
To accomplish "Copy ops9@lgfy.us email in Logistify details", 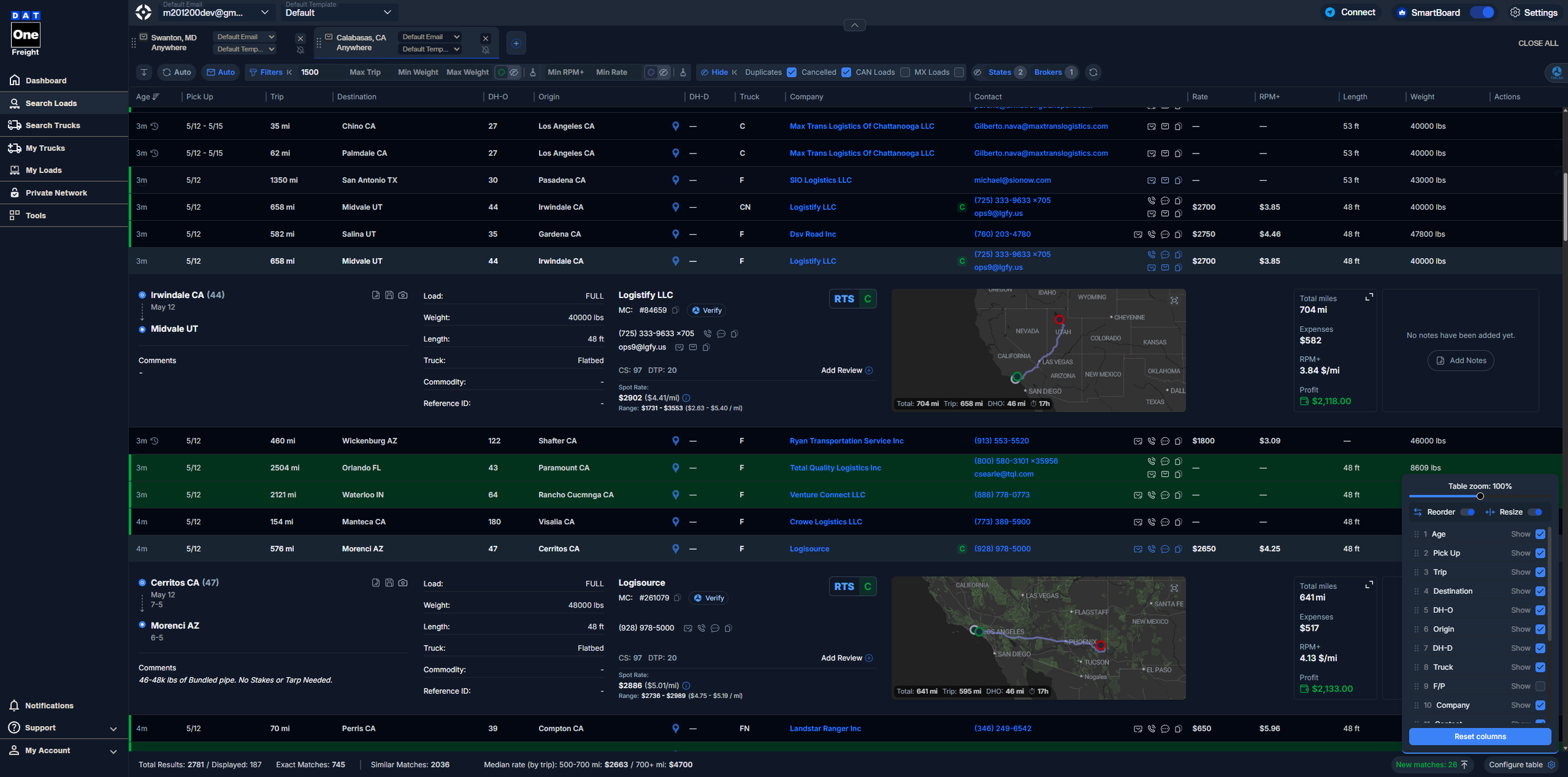I will [x=706, y=348].
